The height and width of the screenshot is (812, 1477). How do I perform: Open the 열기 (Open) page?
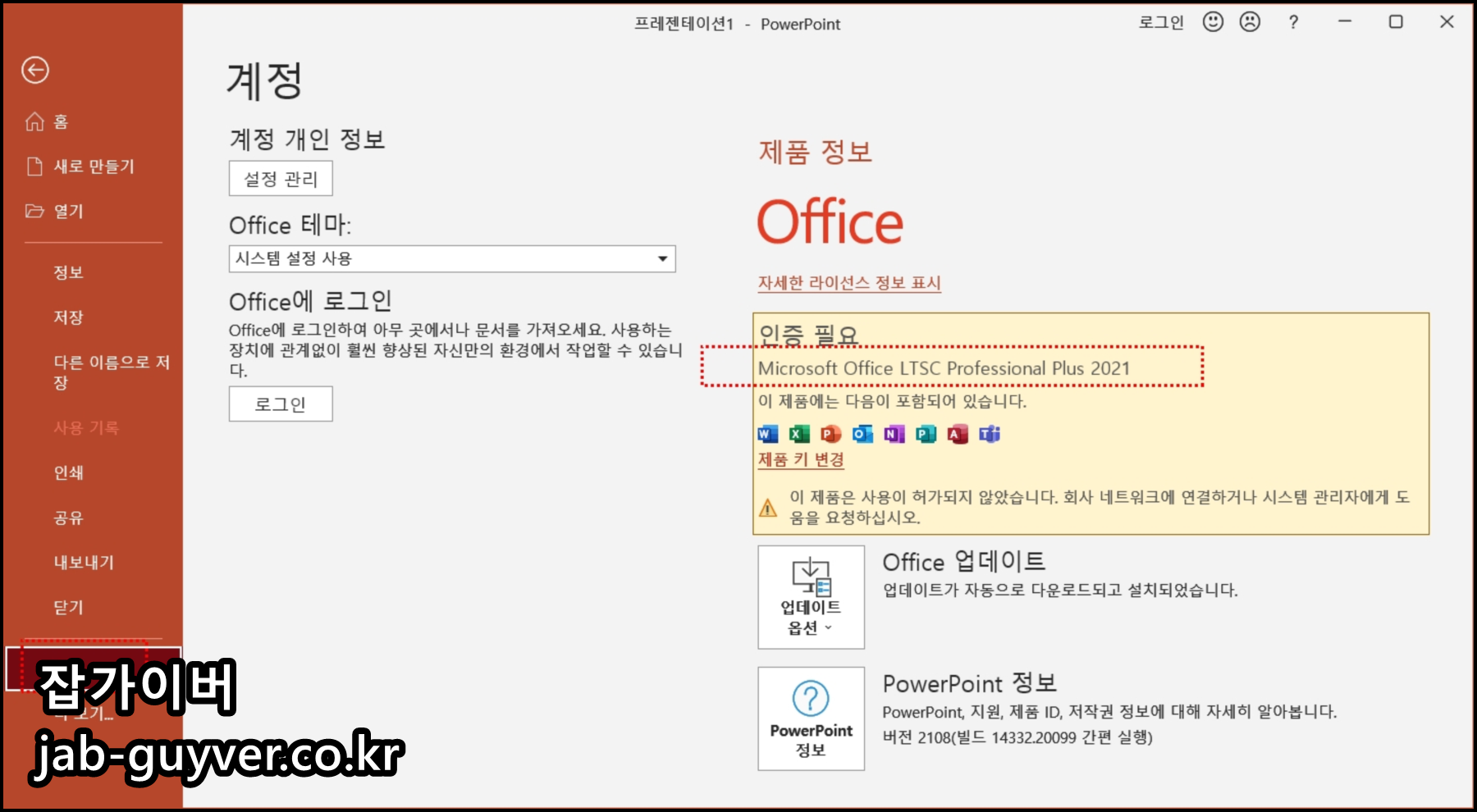(55, 212)
